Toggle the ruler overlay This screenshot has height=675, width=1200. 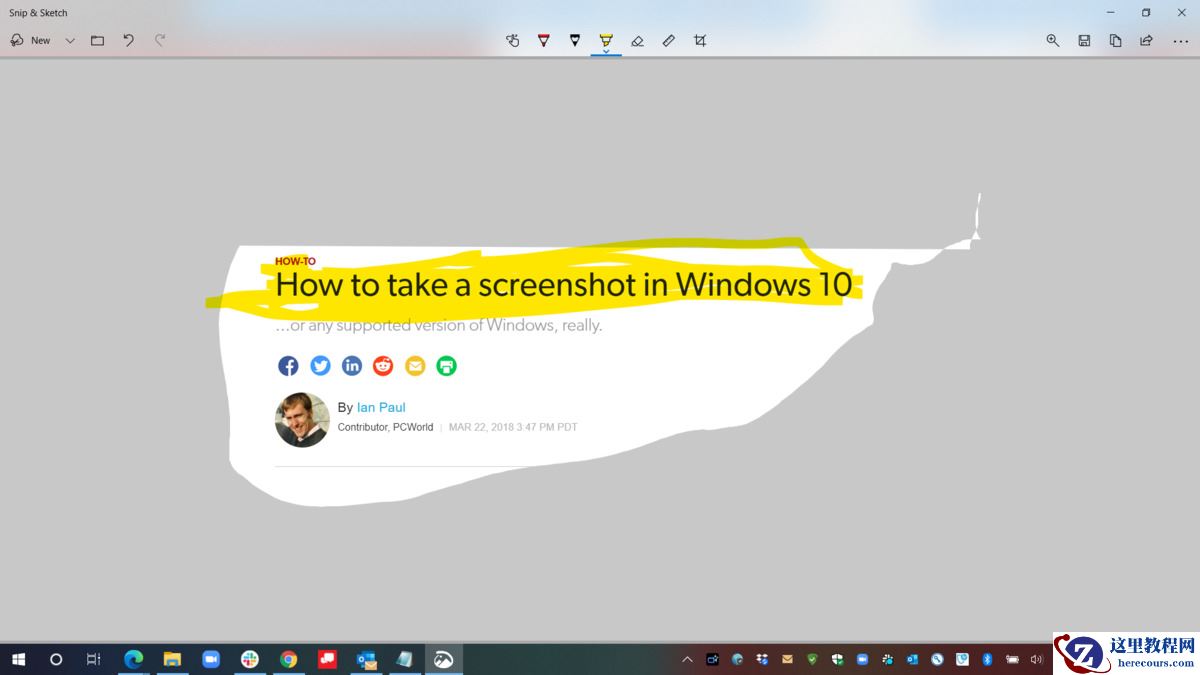(x=668, y=40)
